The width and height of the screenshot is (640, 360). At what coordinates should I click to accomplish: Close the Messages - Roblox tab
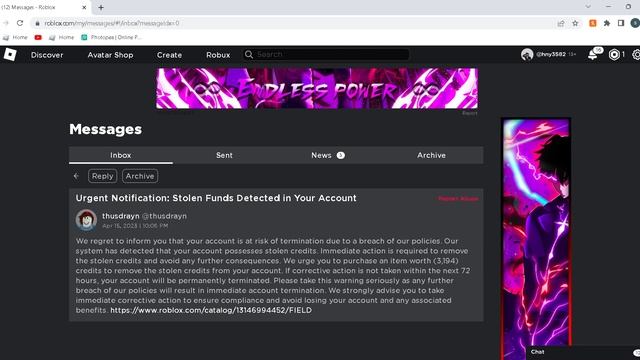[84, 7]
